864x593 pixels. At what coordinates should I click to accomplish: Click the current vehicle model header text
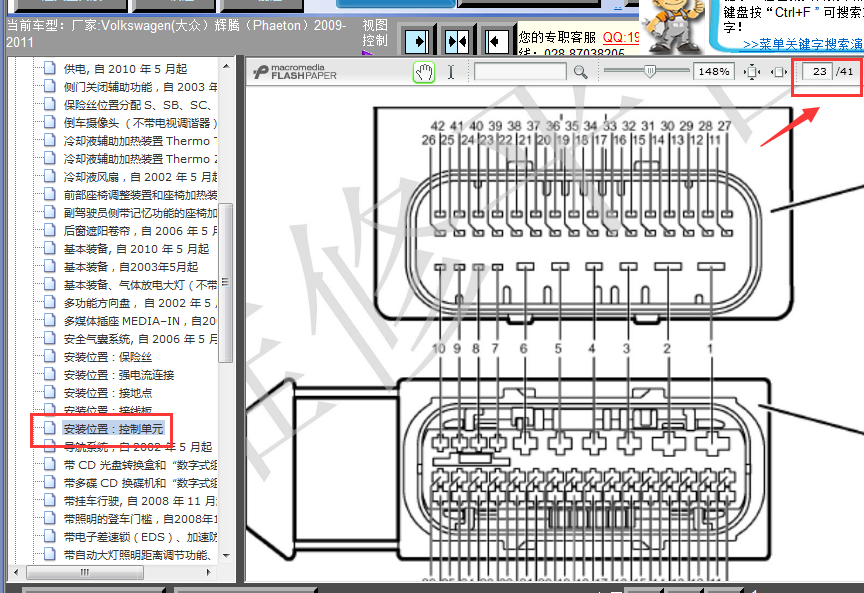tap(176, 34)
